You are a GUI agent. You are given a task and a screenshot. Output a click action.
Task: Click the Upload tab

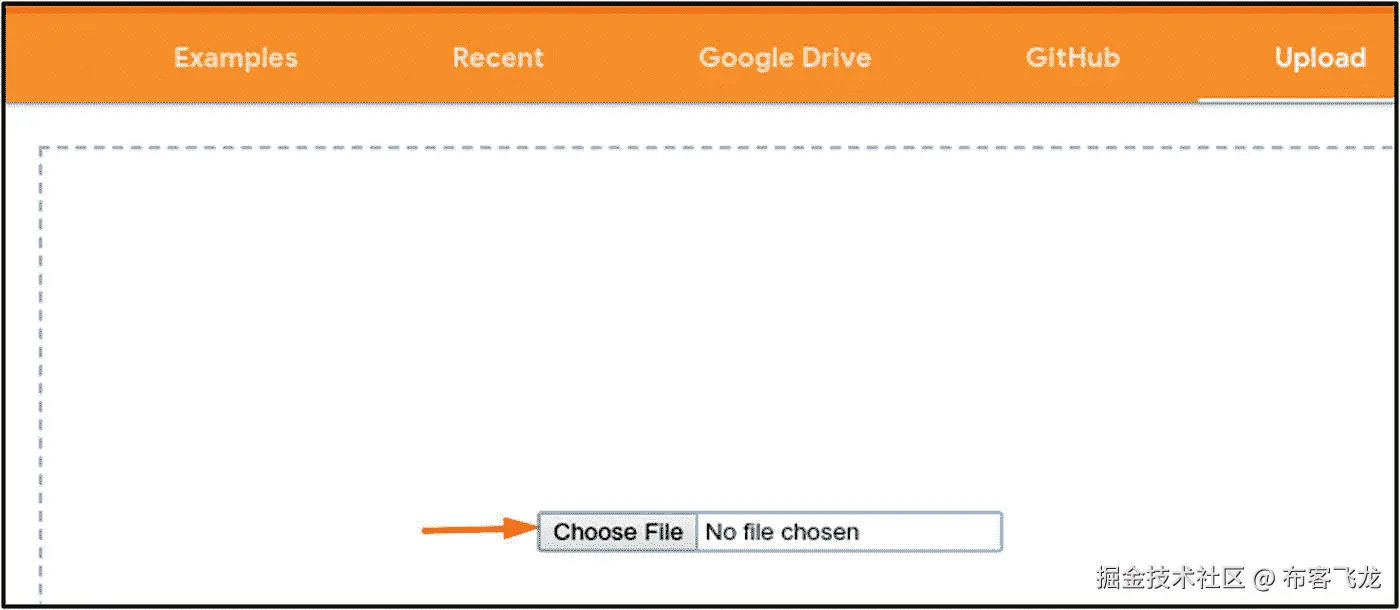click(1320, 58)
